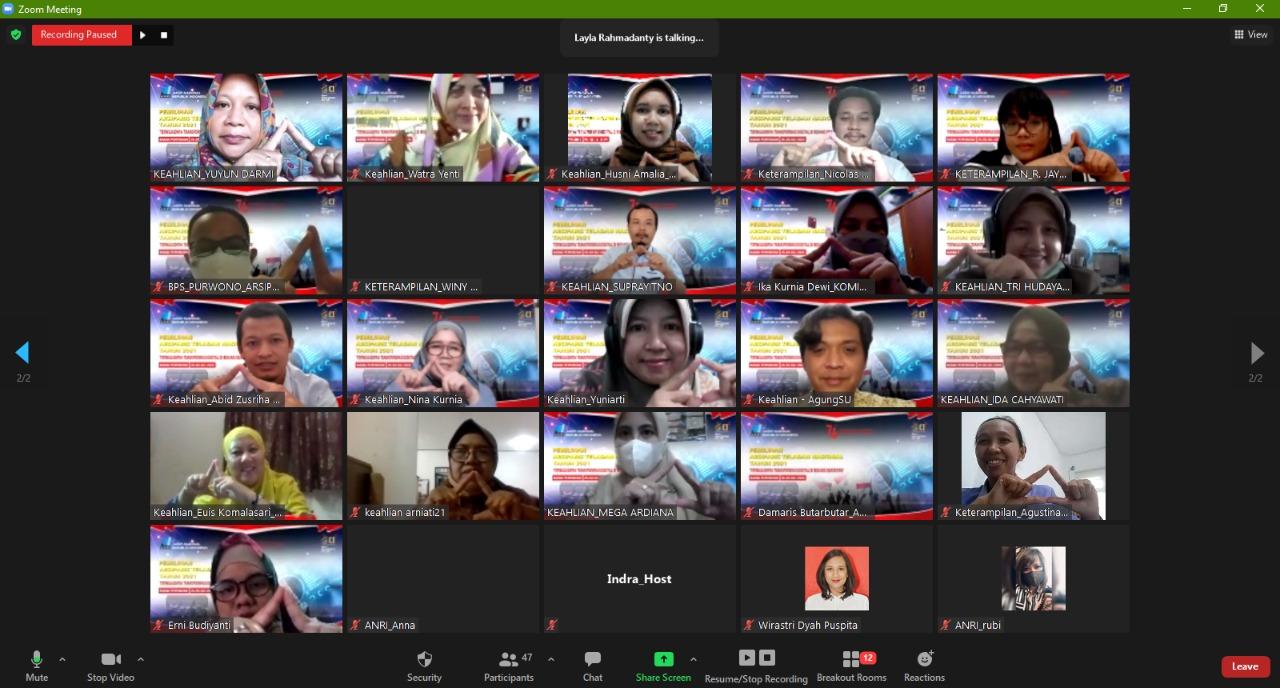This screenshot has width=1280, height=688.
Task: Expand the arrow next to Participants
Action: coord(551,659)
